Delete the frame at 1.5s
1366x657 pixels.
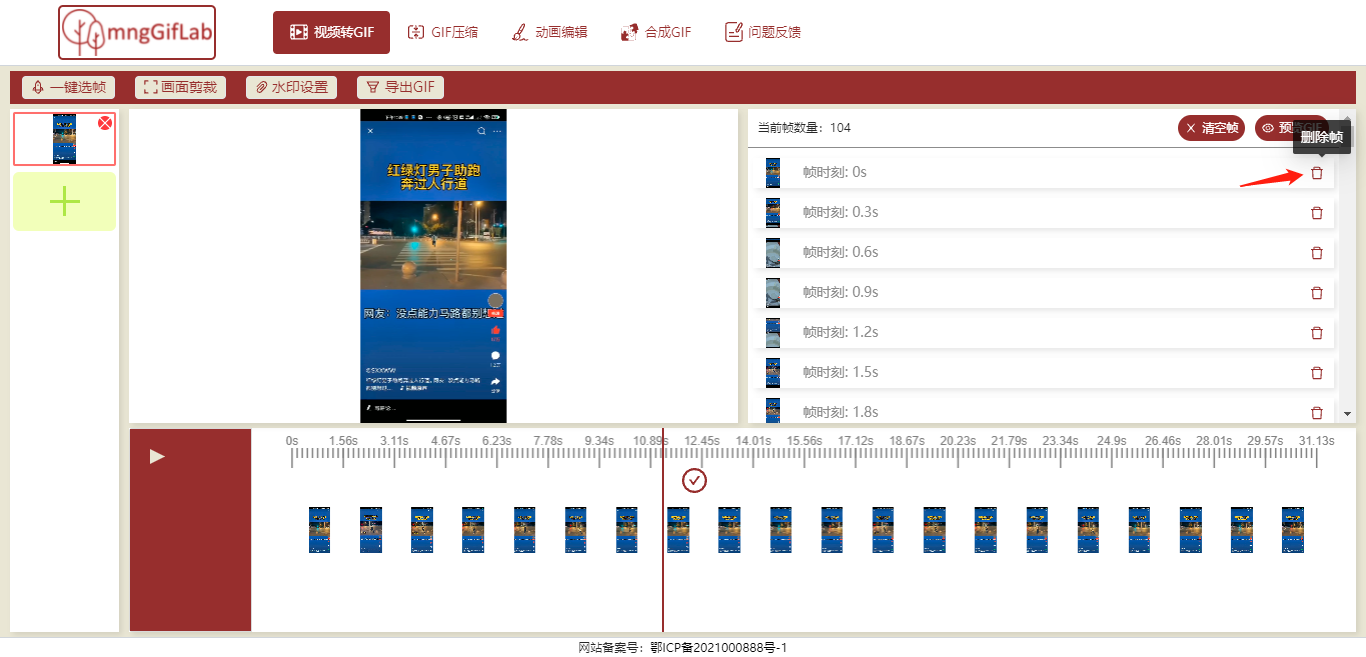pyautogui.click(x=1317, y=372)
